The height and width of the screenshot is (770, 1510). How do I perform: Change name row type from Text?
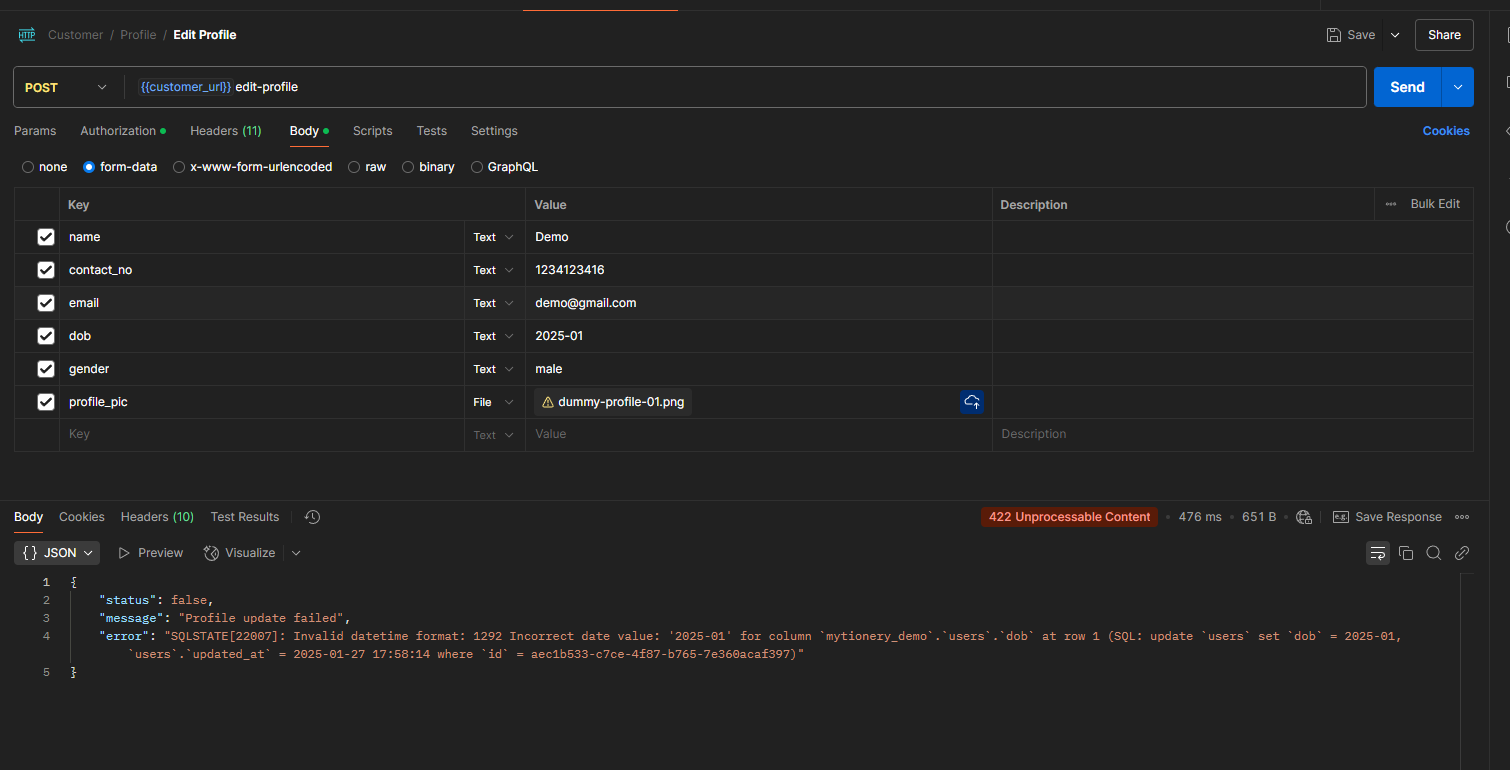pyautogui.click(x=494, y=237)
